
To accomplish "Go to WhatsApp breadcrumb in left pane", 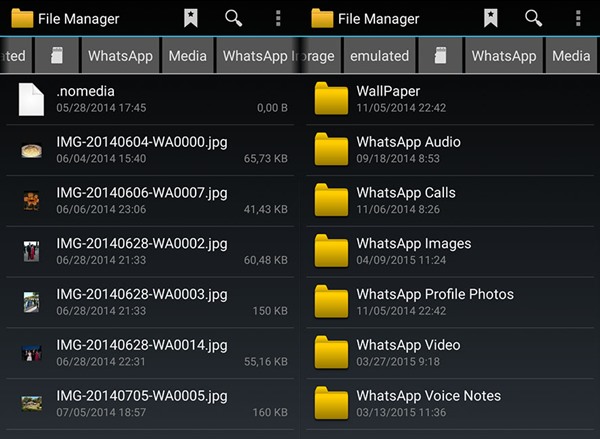I will tap(121, 56).
